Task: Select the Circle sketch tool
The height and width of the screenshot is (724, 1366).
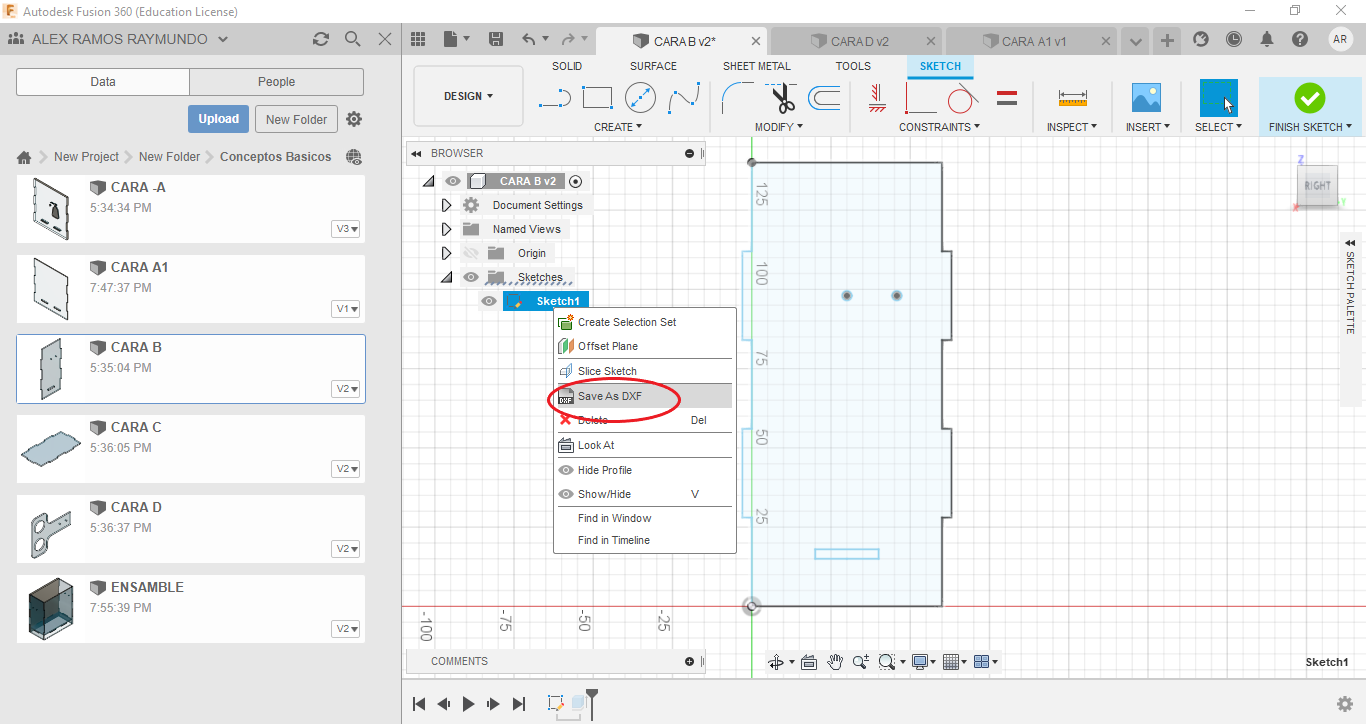Action: click(x=640, y=98)
